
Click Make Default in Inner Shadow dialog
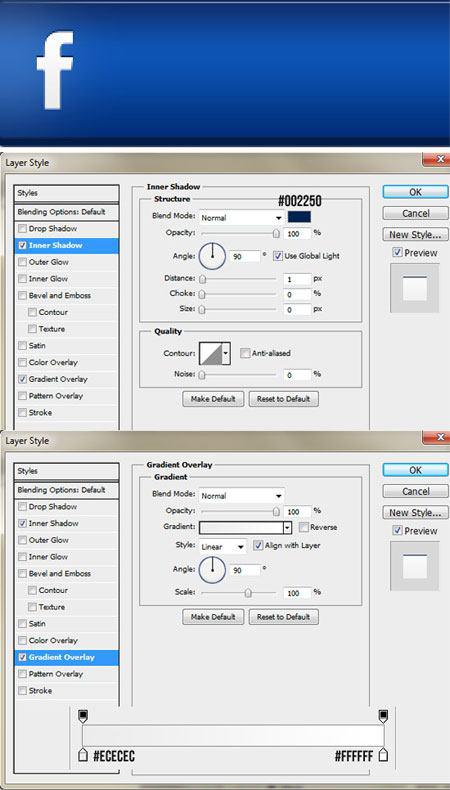213,399
